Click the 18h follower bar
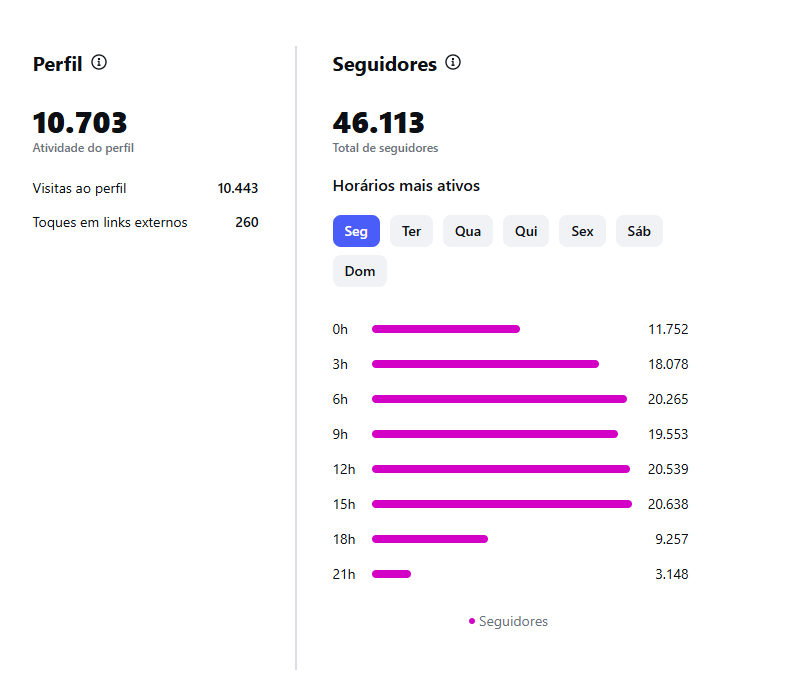 tap(430, 539)
